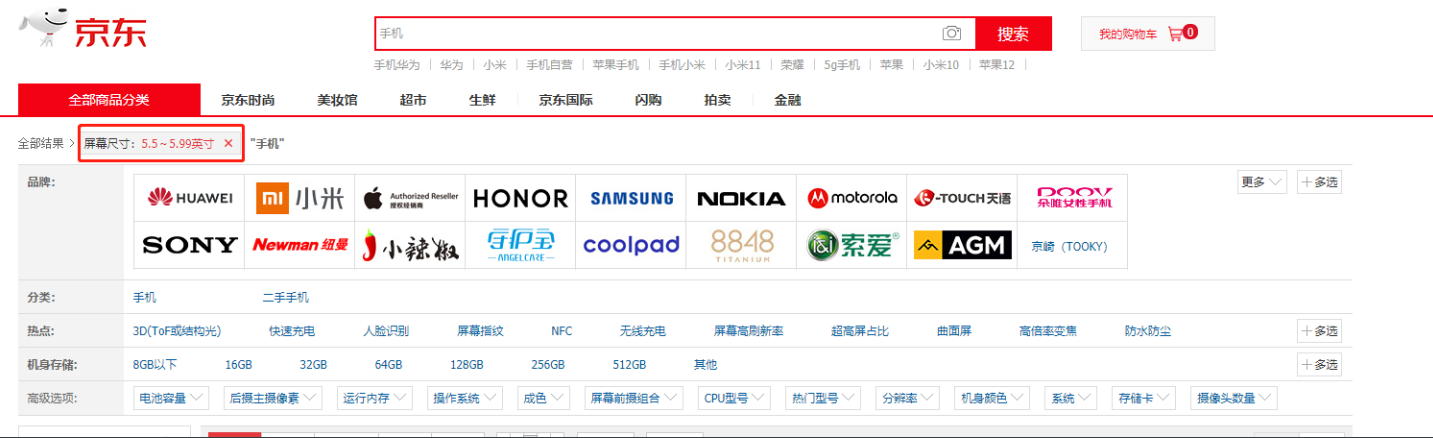
Task: Select the DOOV brand logo
Action: click(1073, 198)
